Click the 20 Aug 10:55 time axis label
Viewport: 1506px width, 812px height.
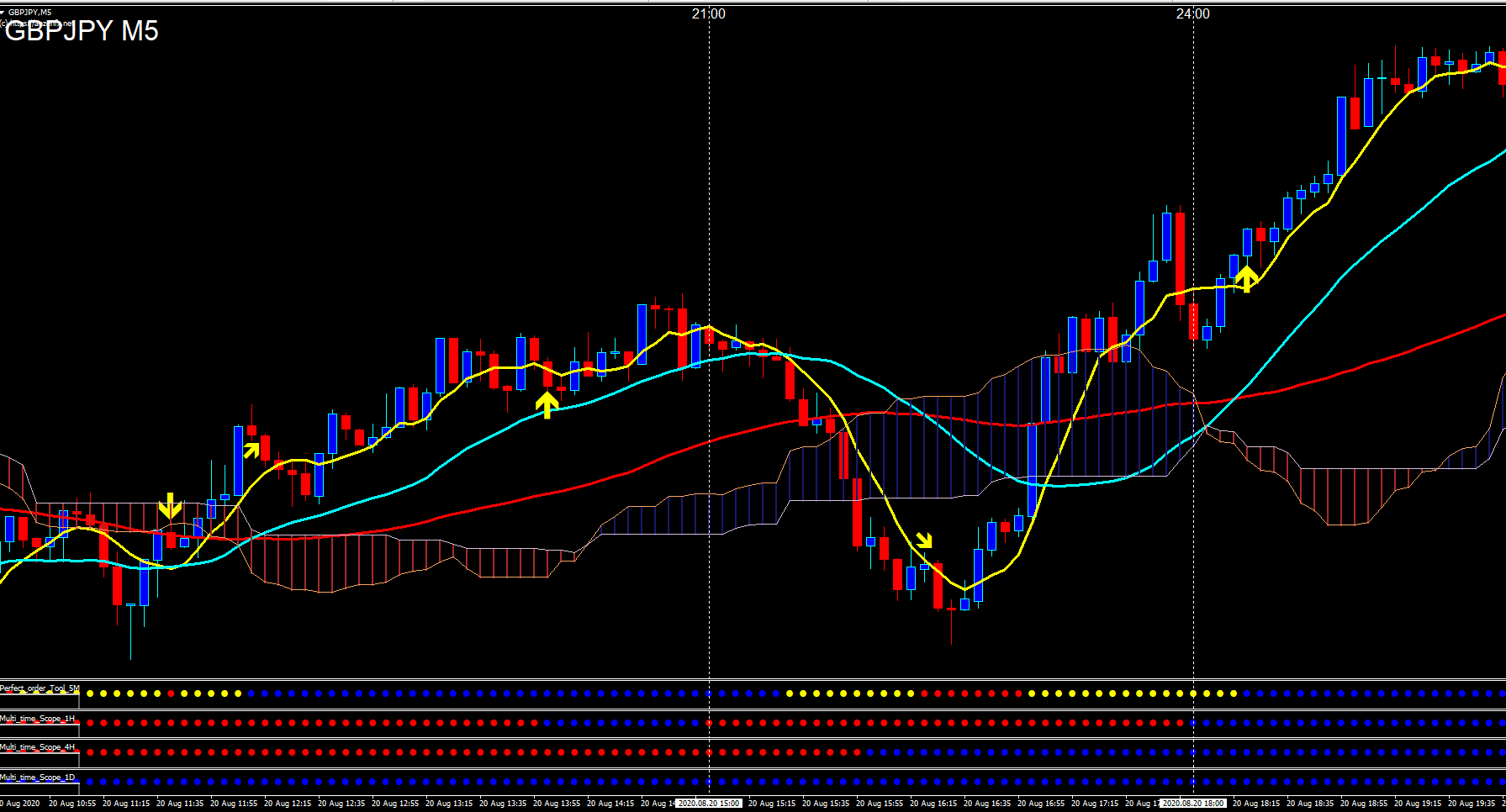pyautogui.click(x=72, y=804)
